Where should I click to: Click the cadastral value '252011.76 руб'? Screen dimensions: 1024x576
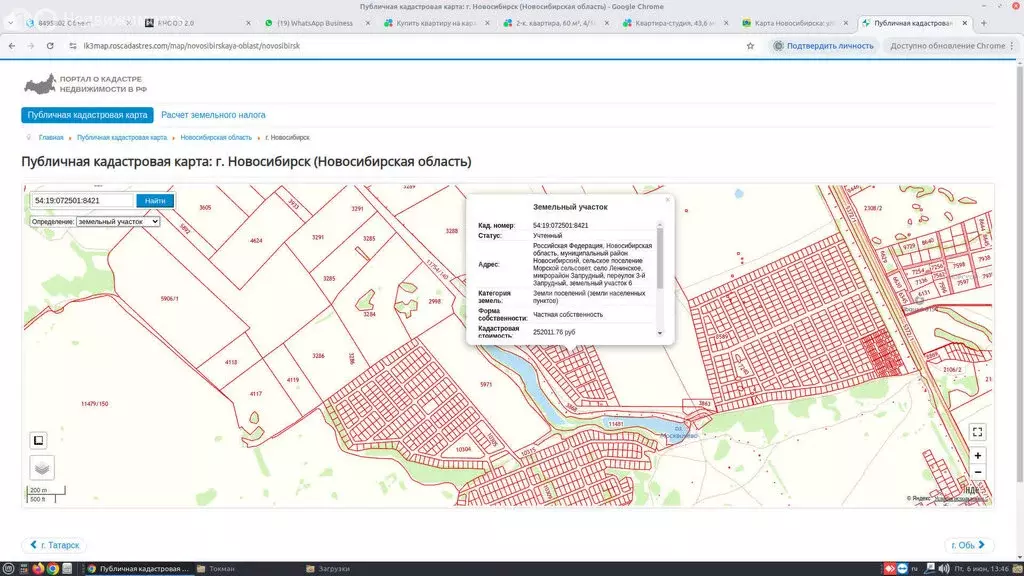tap(554, 332)
